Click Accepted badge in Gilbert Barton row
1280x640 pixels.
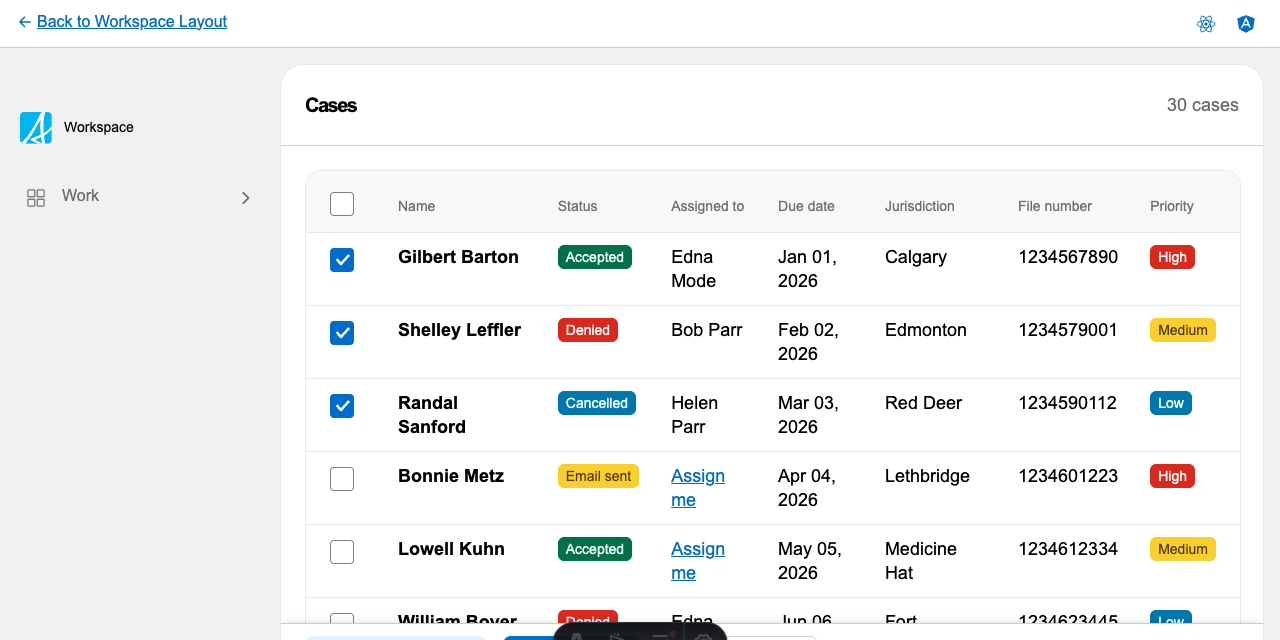(x=595, y=257)
